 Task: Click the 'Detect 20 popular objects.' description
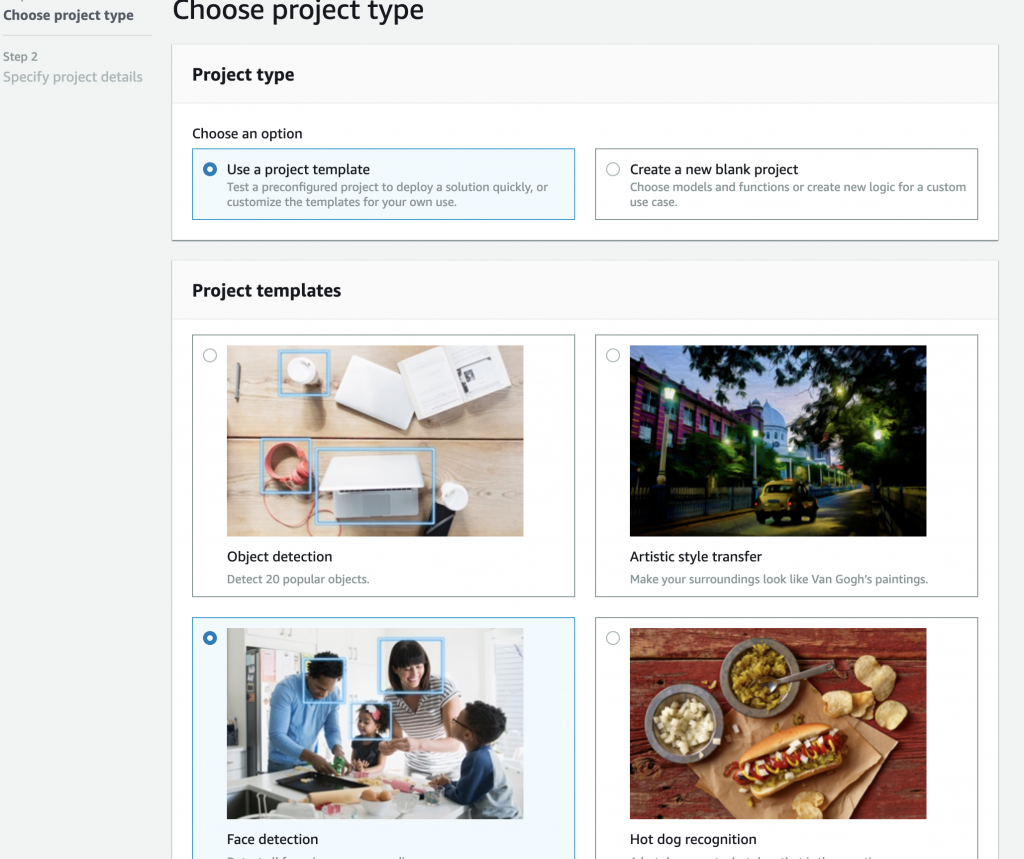click(x=298, y=579)
